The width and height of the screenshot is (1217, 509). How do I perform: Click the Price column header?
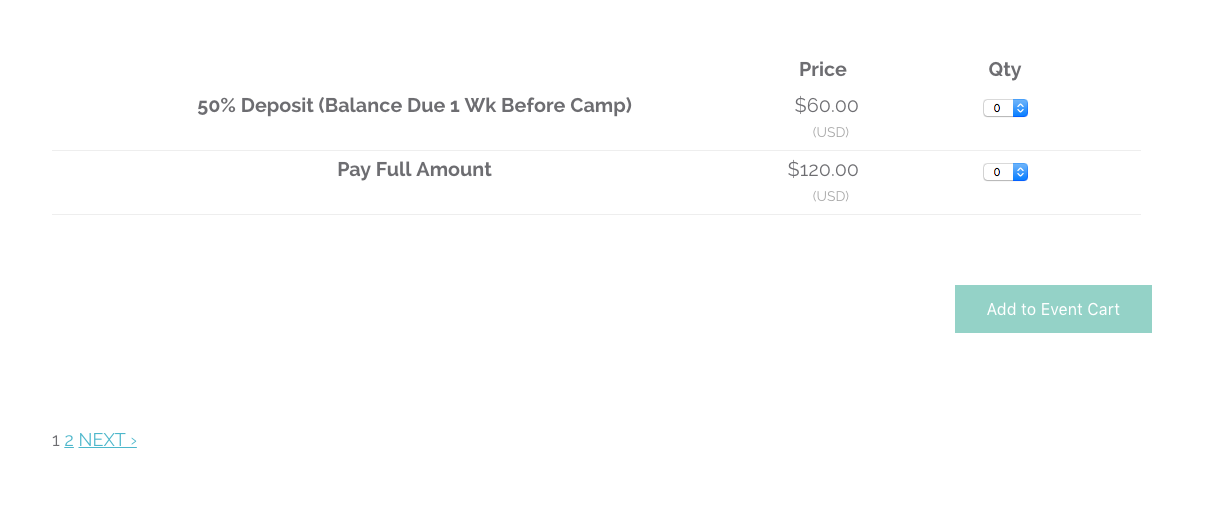tap(822, 69)
